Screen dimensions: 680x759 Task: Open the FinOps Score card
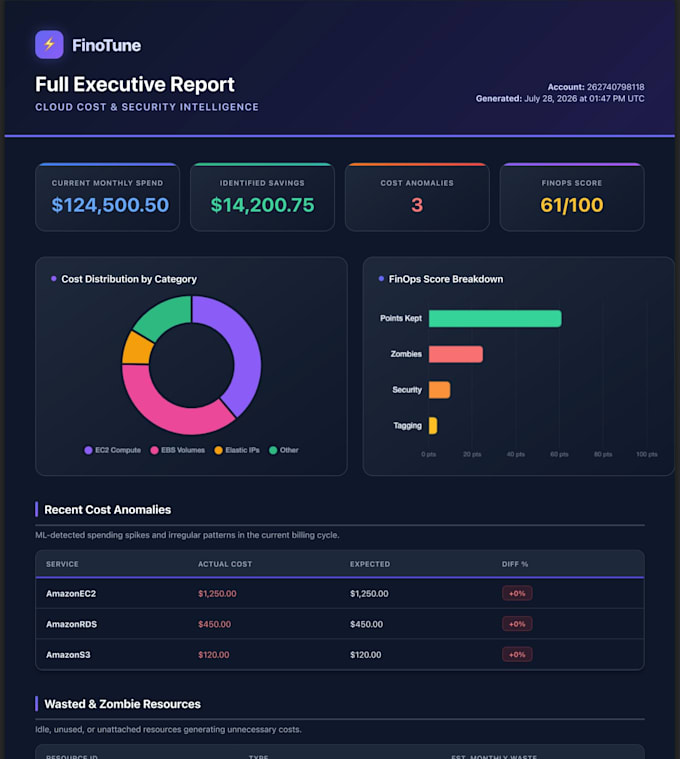pos(572,197)
